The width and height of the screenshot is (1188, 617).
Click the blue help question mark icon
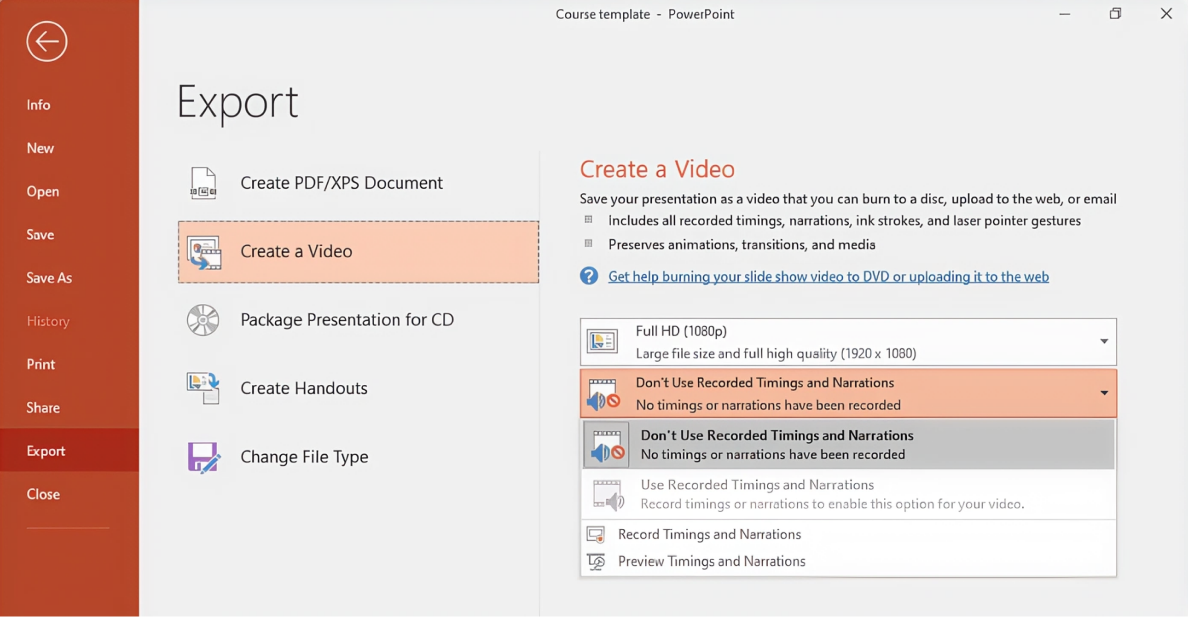click(x=588, y=275)
